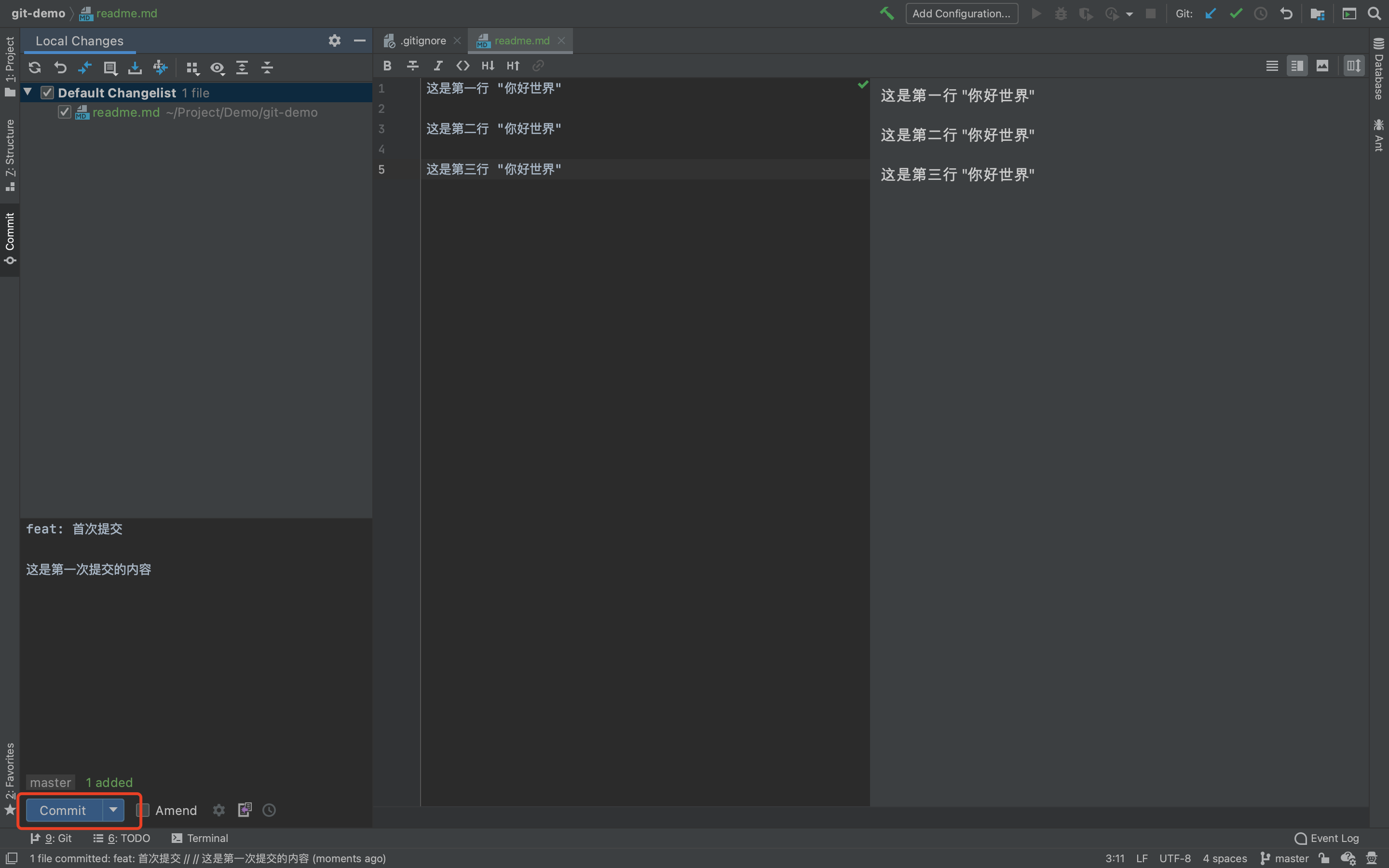This screenshot has width=1389, height=868.
Task: Switch to preview-only view mode
Action: [1322, 66]
